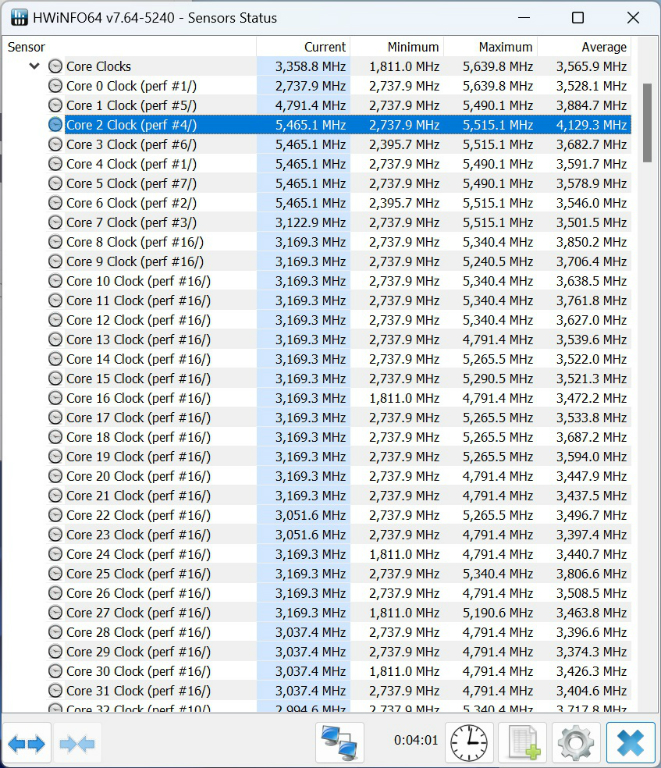Select the Core 7 Clock (perf #3/) row
The width and height of the screenshot is (661, 768).
tap(339, 222)
